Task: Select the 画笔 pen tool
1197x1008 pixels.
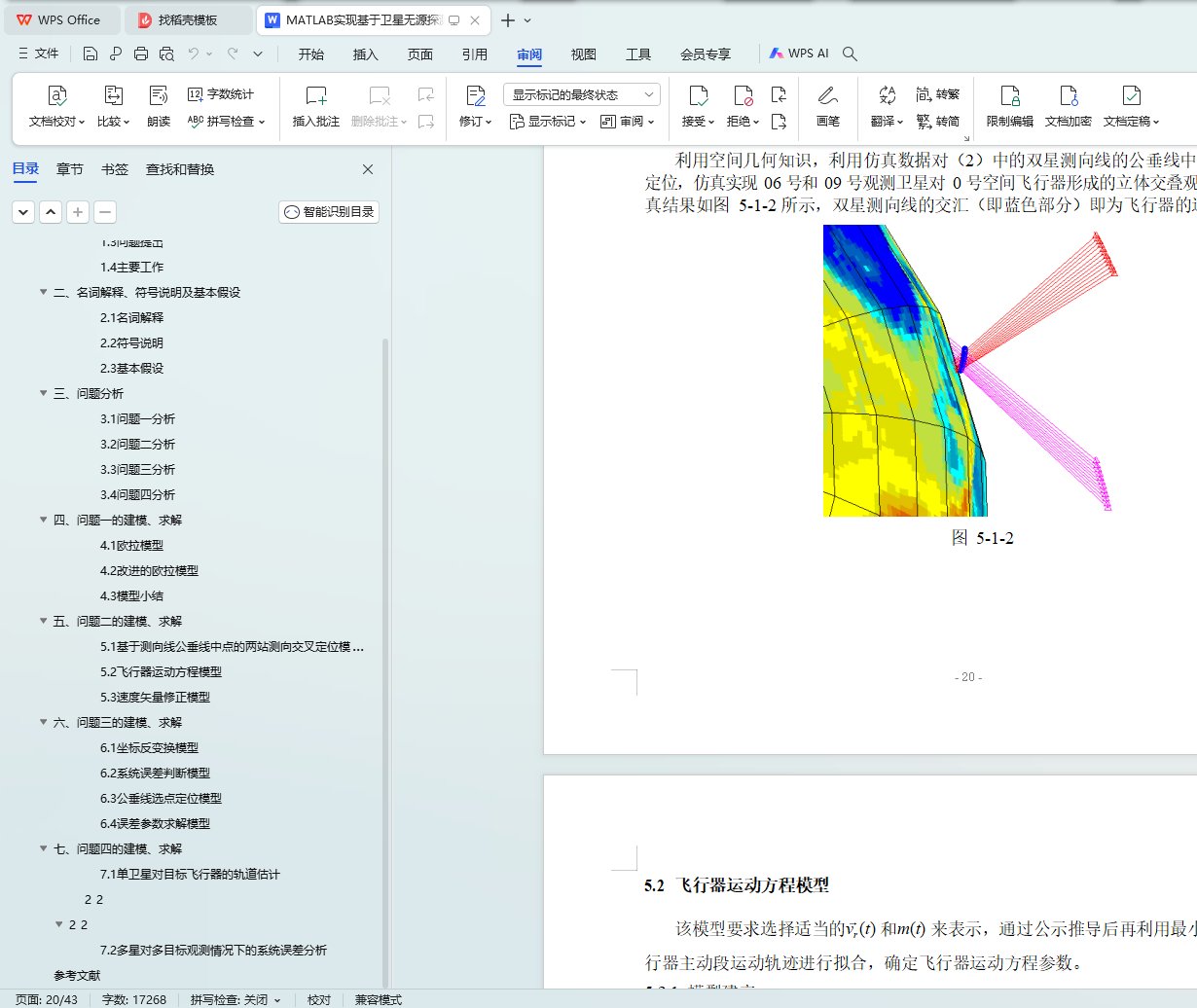Action: (x=828, y=106)
